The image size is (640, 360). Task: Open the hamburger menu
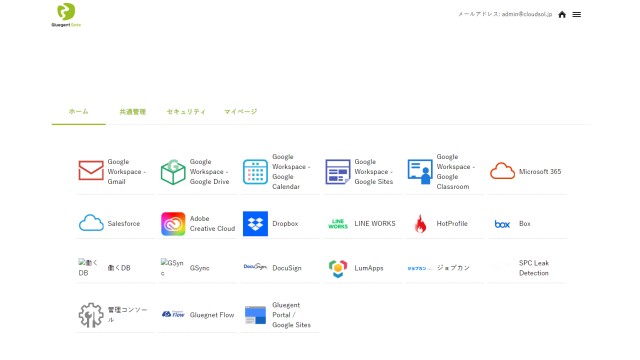tap(576, 15)
